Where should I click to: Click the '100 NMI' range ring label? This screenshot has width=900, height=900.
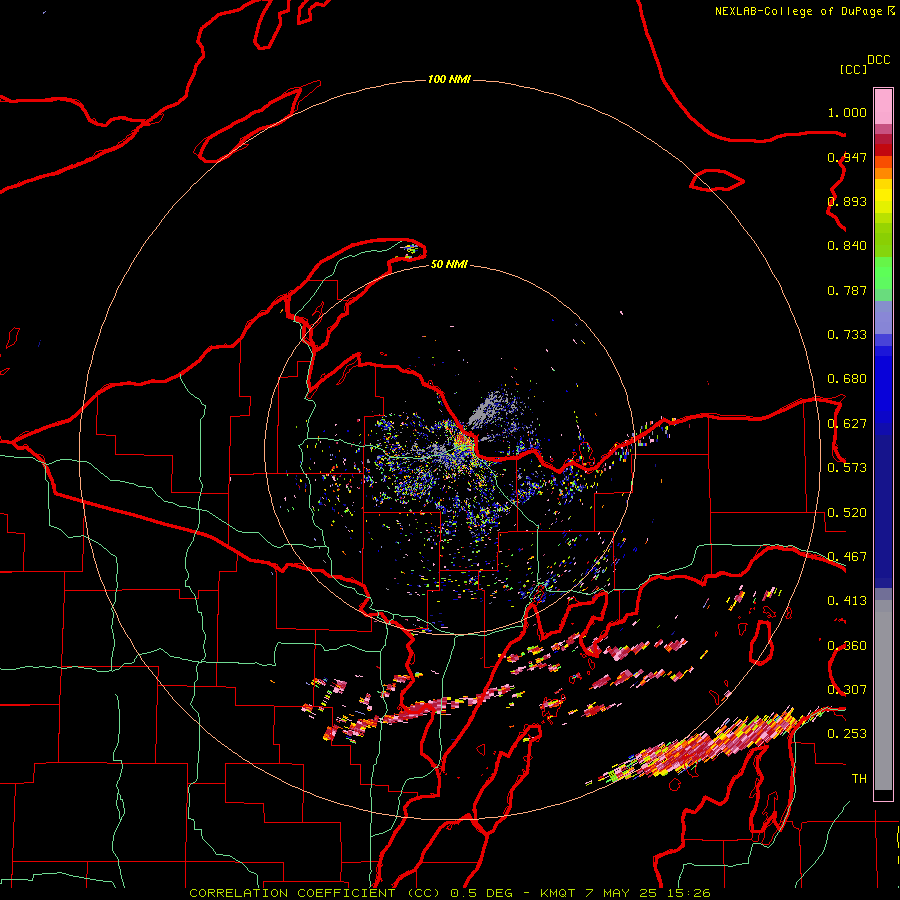click(449, 79)
